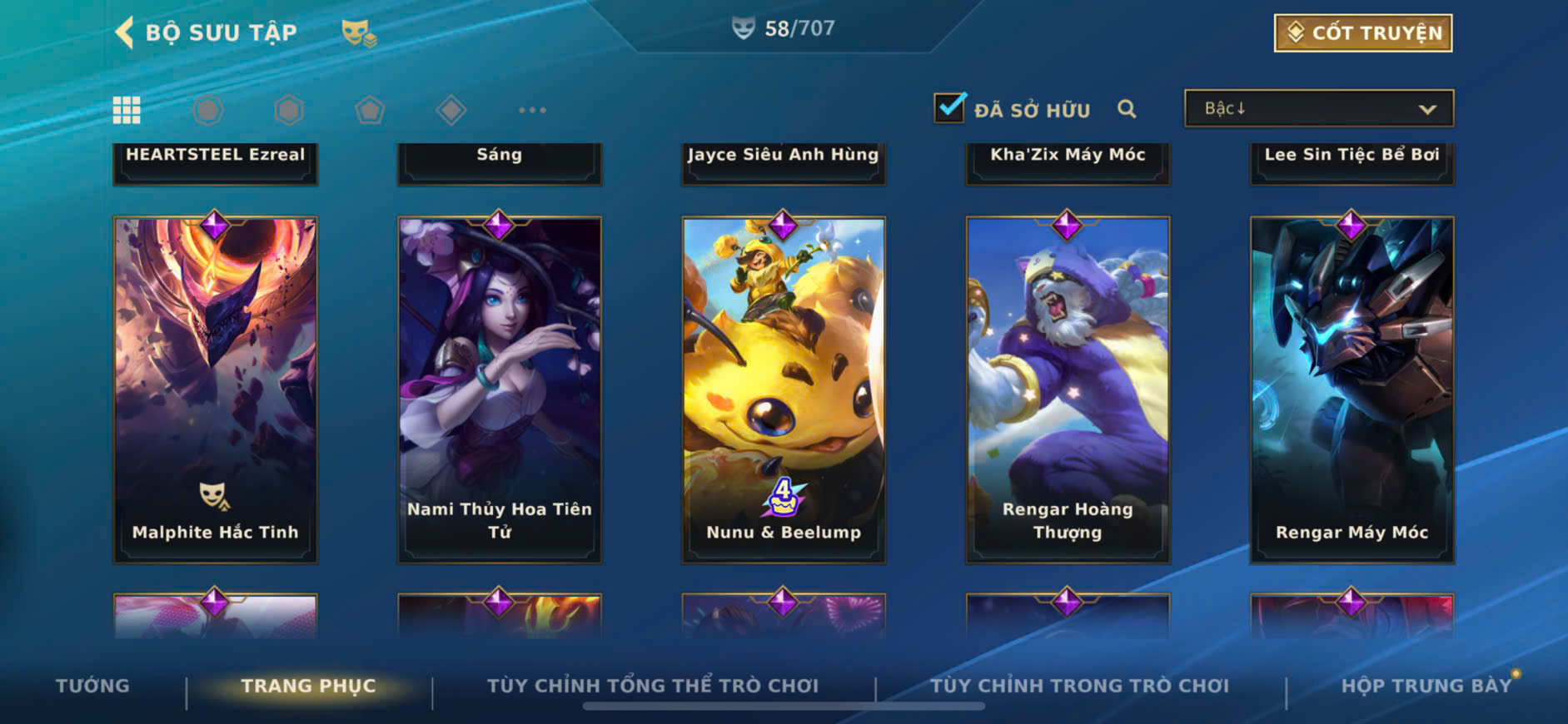The height and width of the screenshot is (724, 1568).
Task: Choose the Rengar Hoàng Thượng skin card
Action: tap(1068, 390)
